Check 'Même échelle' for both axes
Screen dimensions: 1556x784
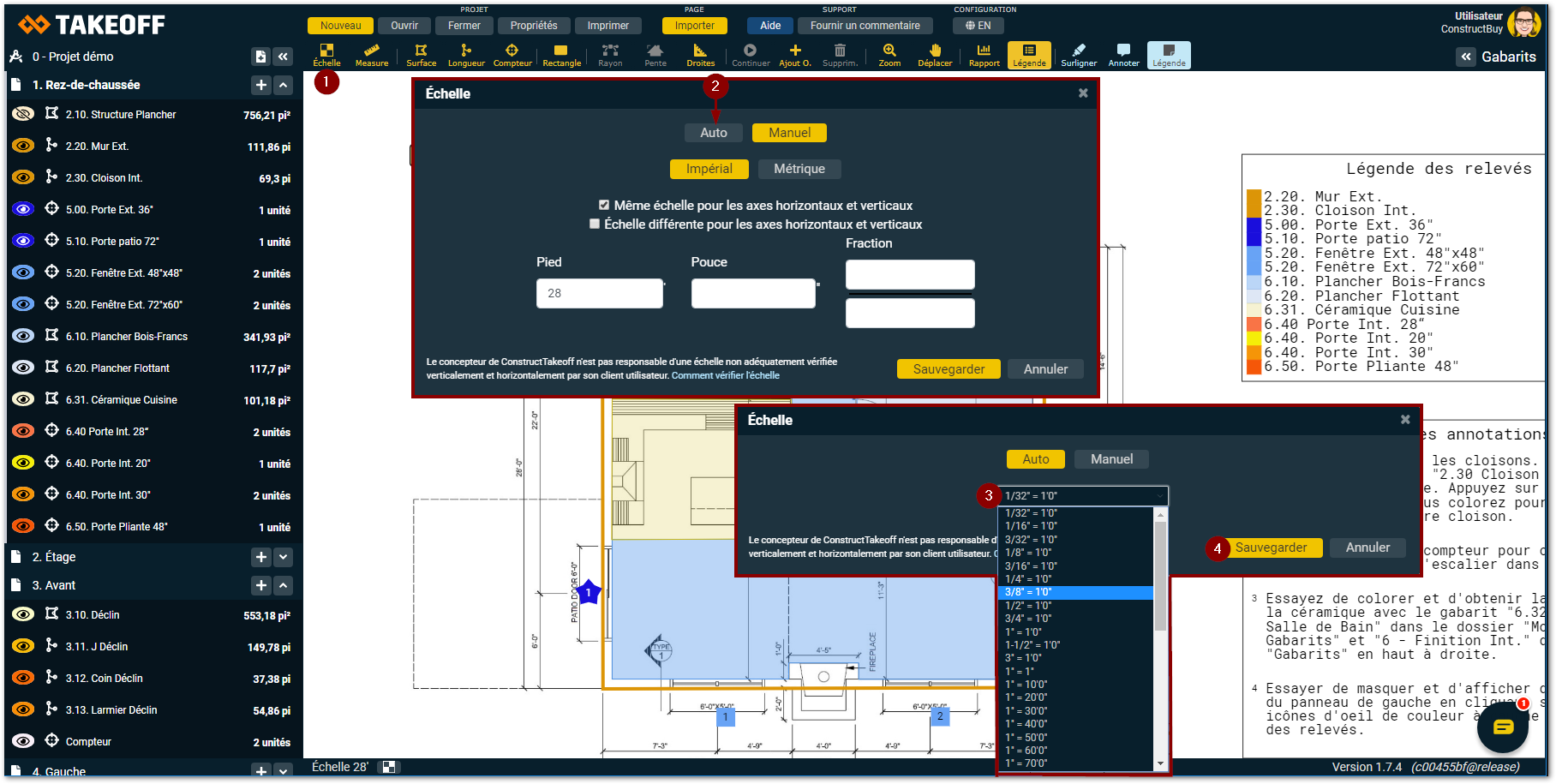[604, 205]
